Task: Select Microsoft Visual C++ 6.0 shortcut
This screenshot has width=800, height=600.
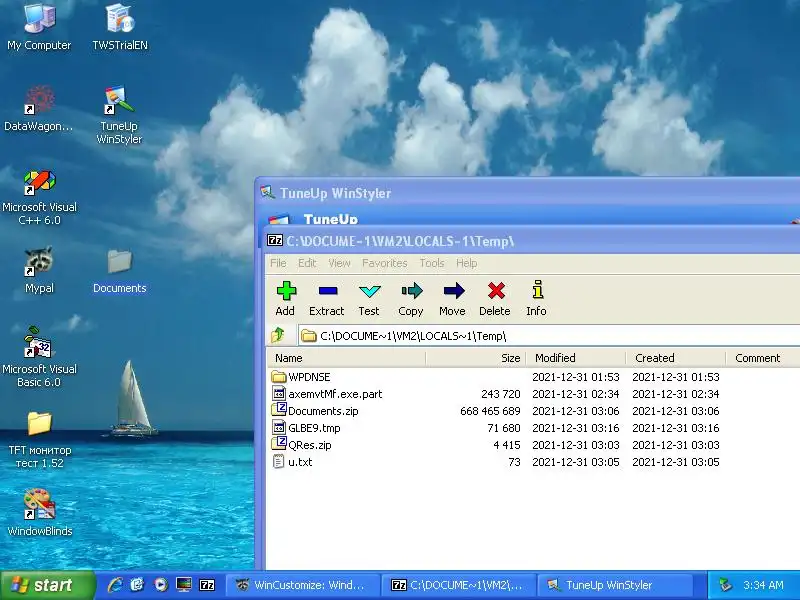Action: pyautogui.click(x=39, y=198)
